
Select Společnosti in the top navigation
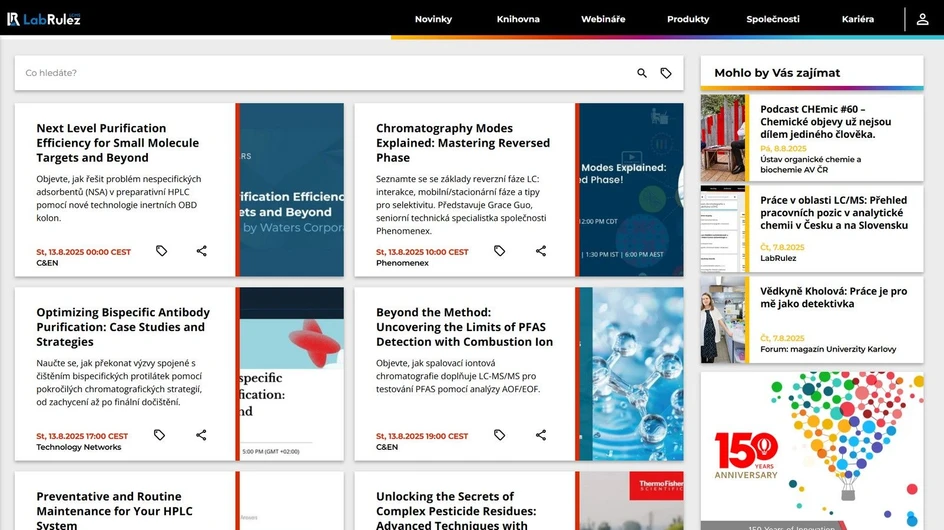pos(772,19)
